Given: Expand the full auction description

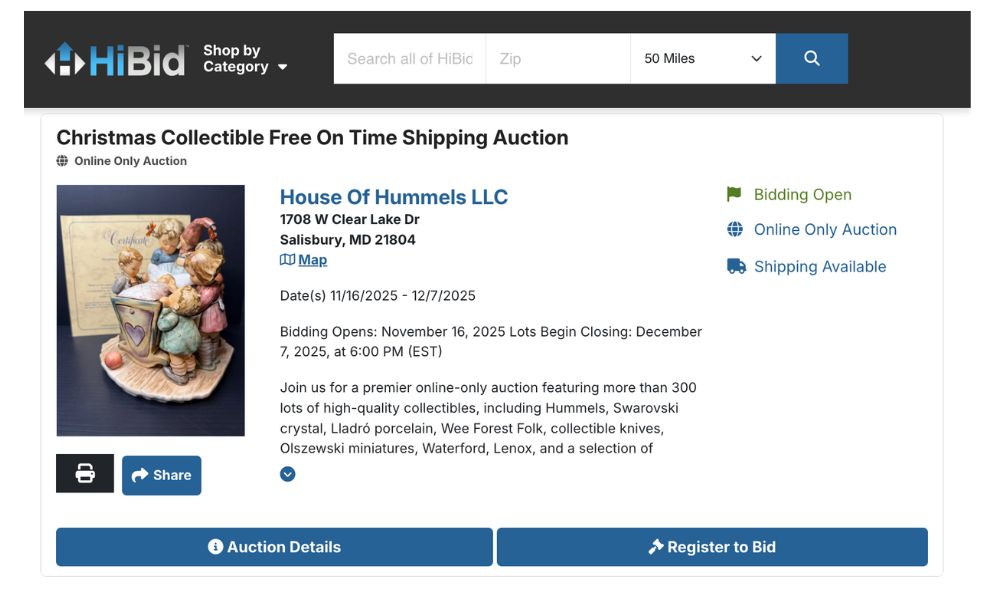Looking at the screenshot, I should tap(288, 474).
